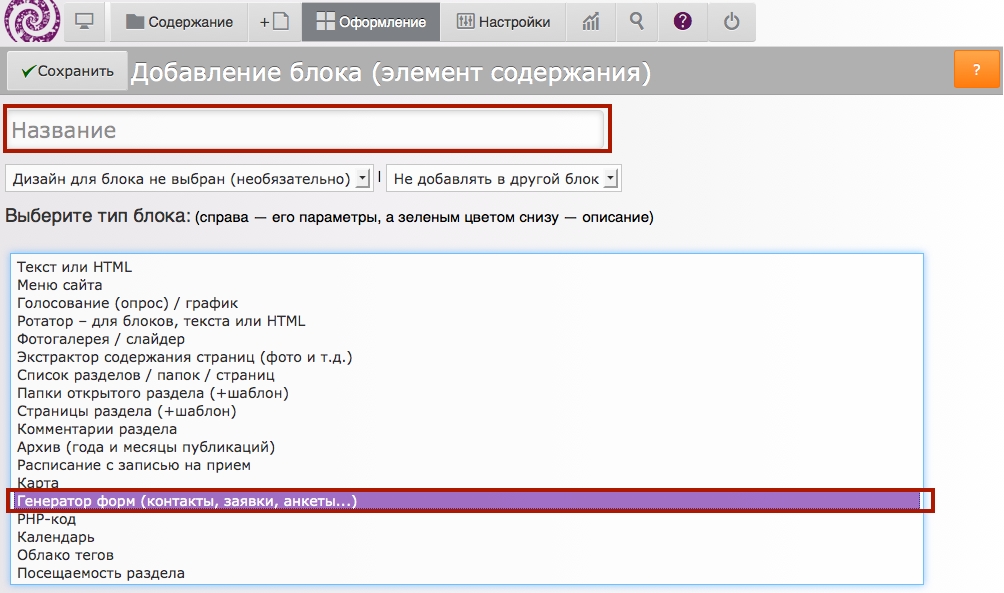Open the monitor site view icon
The width and height of the screenshot is (1004, 593).
click(85, 22)
